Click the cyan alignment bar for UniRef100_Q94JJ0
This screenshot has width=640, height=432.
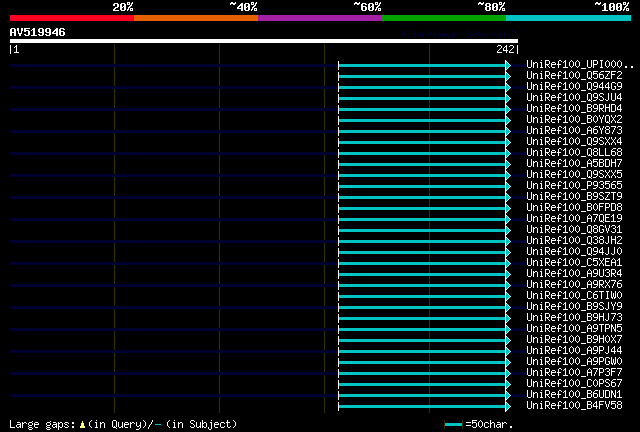422,253
